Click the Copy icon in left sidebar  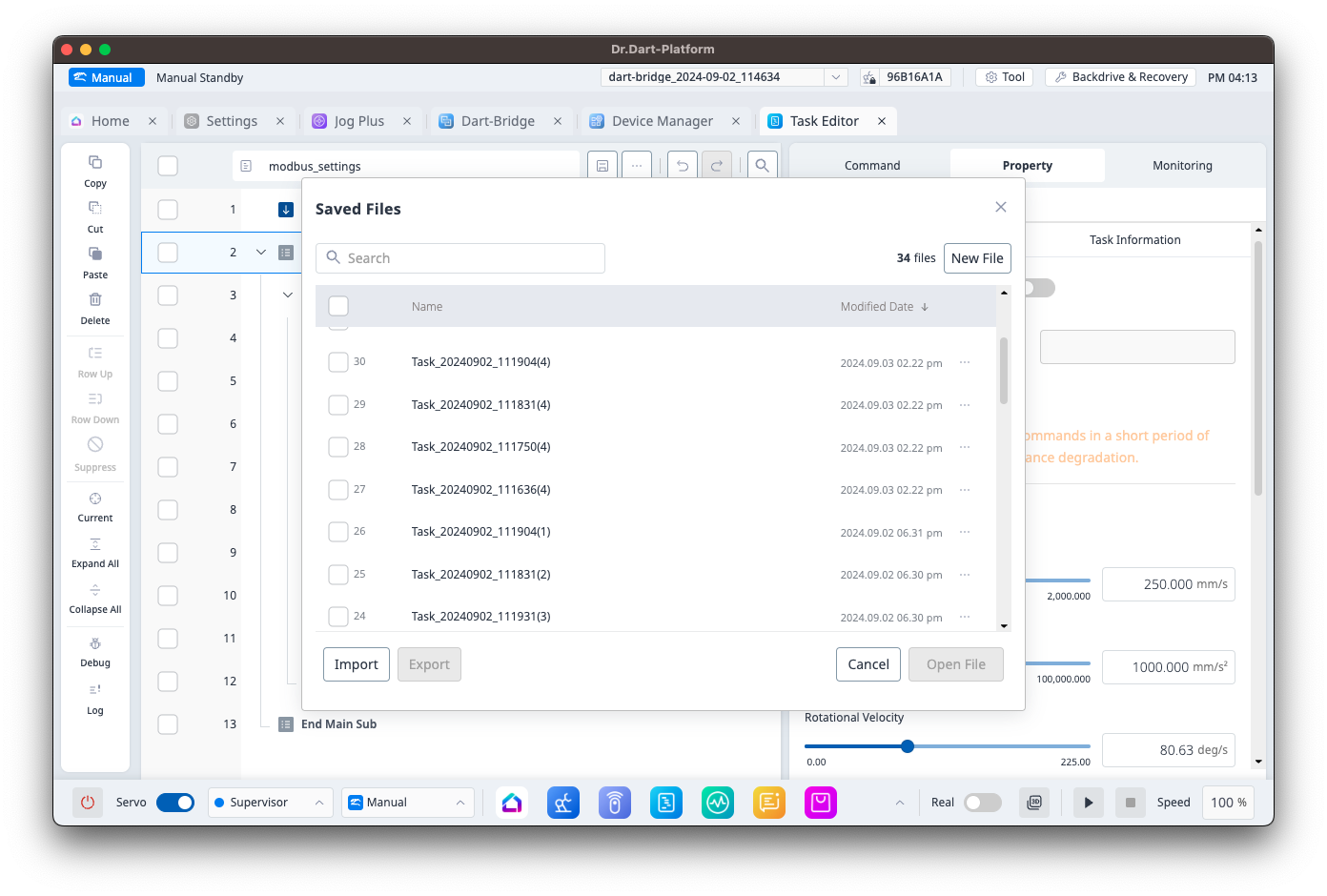[95, 162]
